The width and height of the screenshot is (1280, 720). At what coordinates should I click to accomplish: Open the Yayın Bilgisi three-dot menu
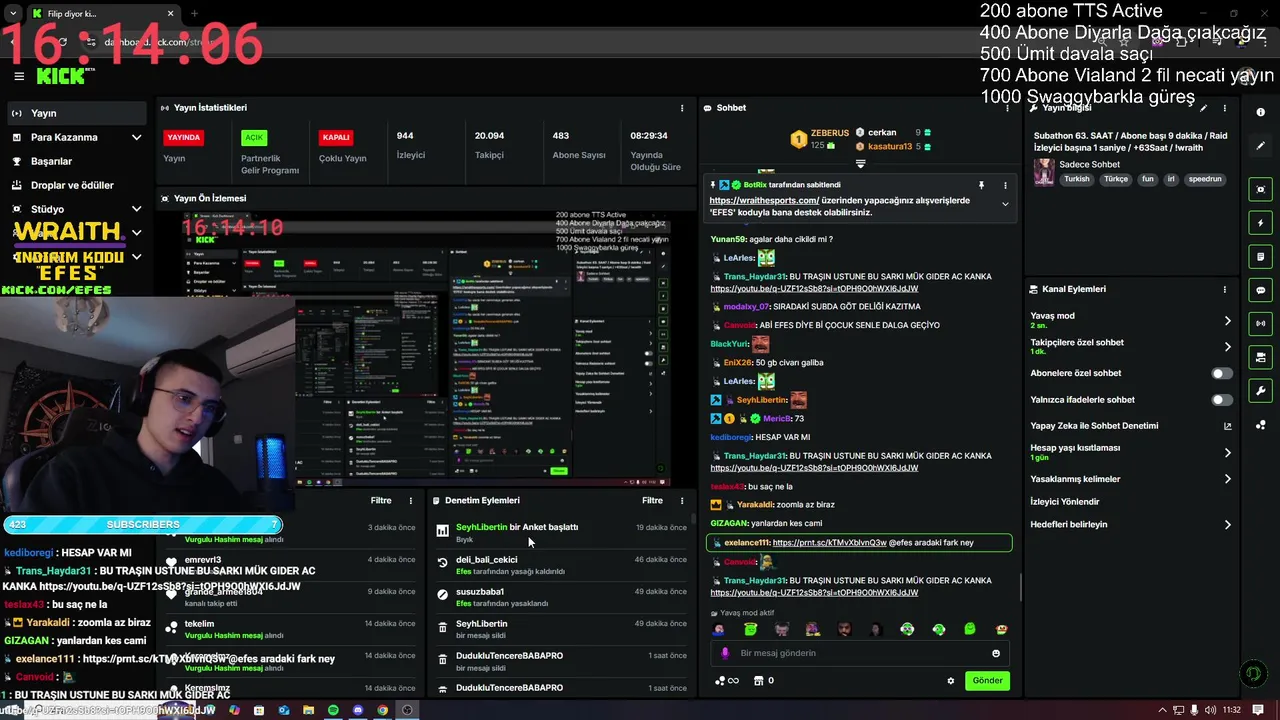coord(1225,108)
